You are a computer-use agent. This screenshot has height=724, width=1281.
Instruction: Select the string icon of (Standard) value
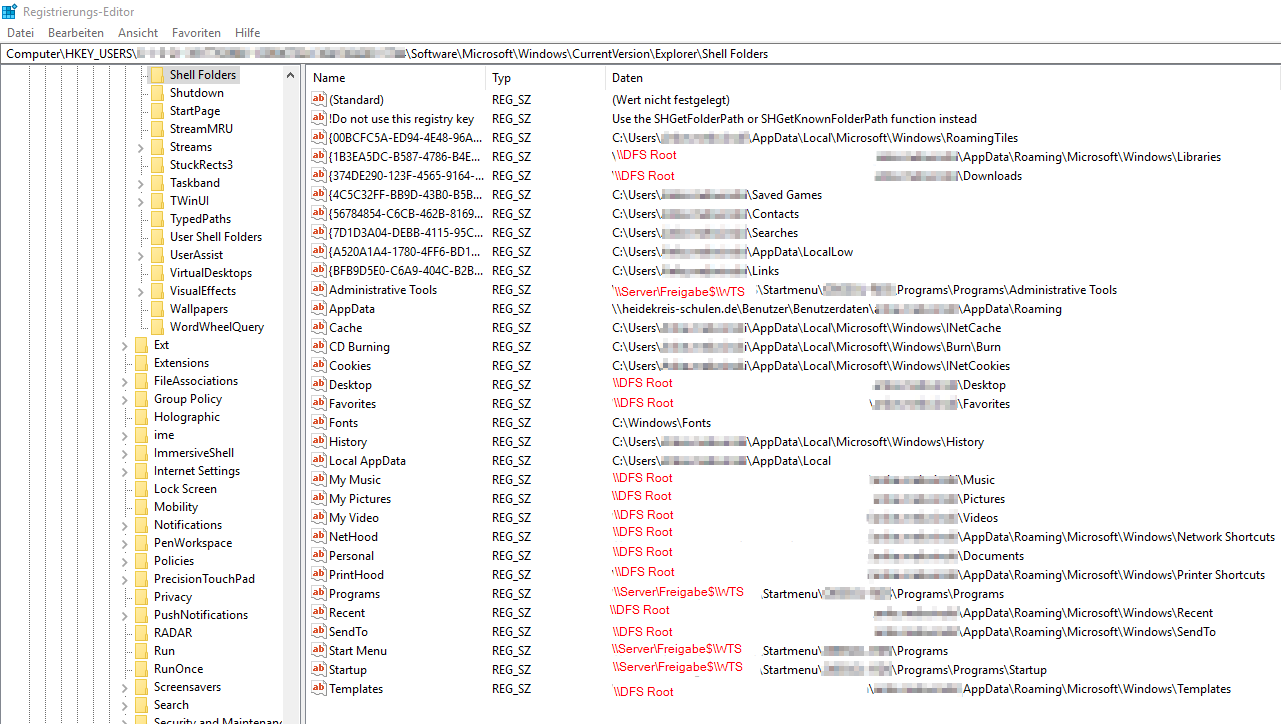(x=319, y=100)
